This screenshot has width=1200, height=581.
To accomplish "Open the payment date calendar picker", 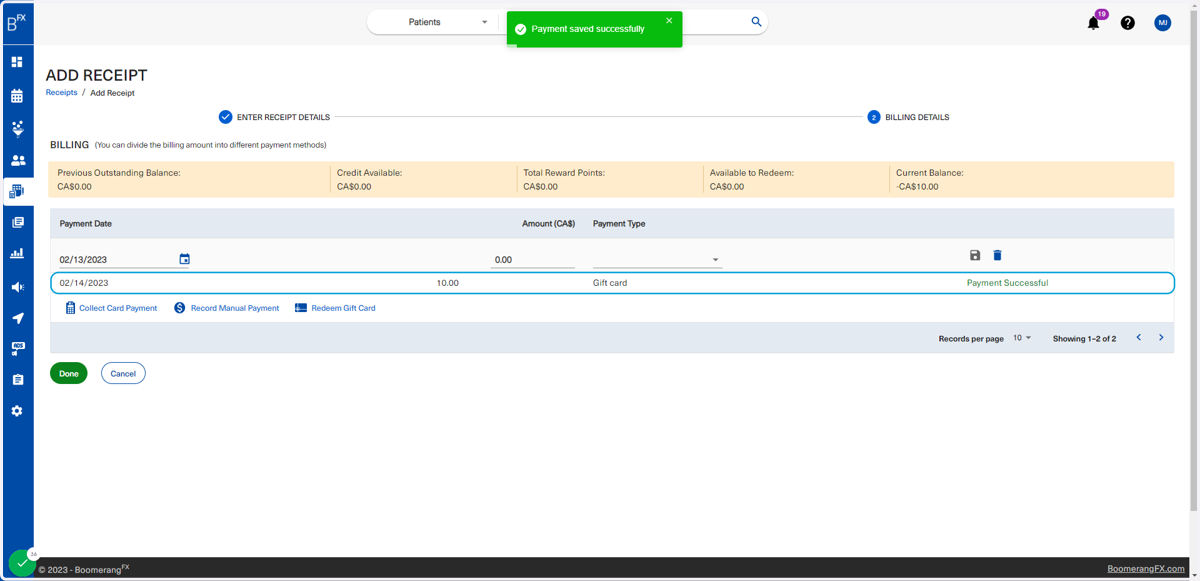I will [184, 259].
